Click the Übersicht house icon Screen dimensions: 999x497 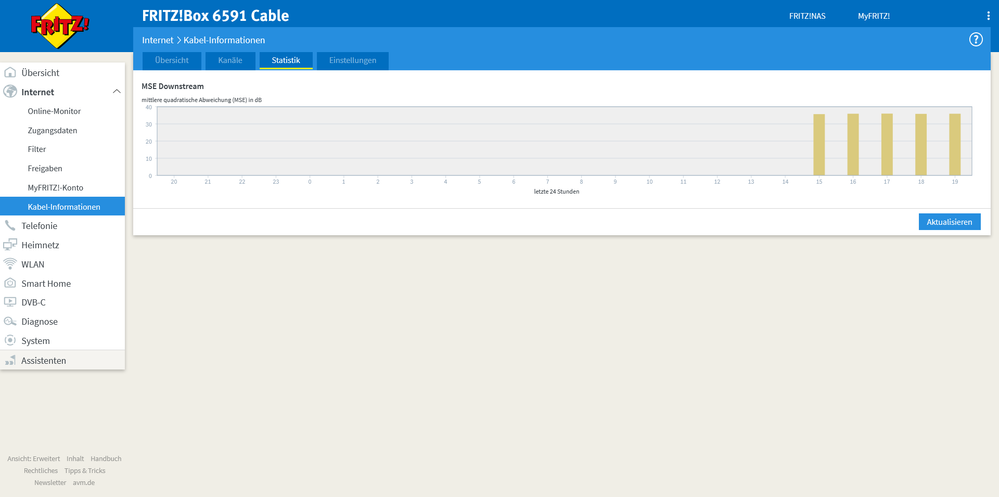pyautogui.click(x=10, y=73)
